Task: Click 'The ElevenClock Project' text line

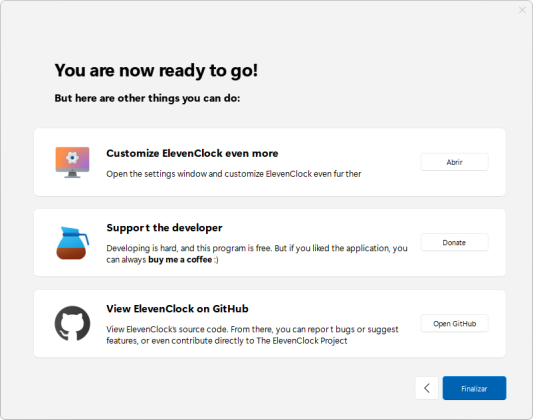Action: tap(302, 341)
